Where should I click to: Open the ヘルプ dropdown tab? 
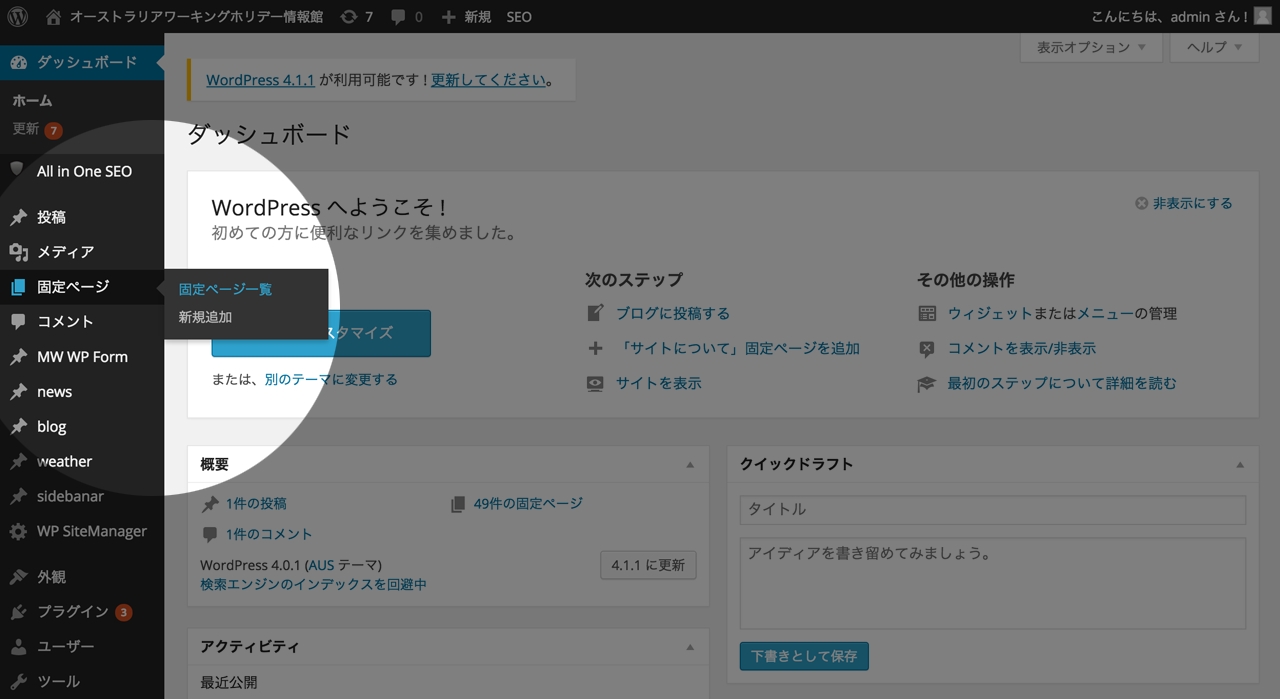[1215, 47]
